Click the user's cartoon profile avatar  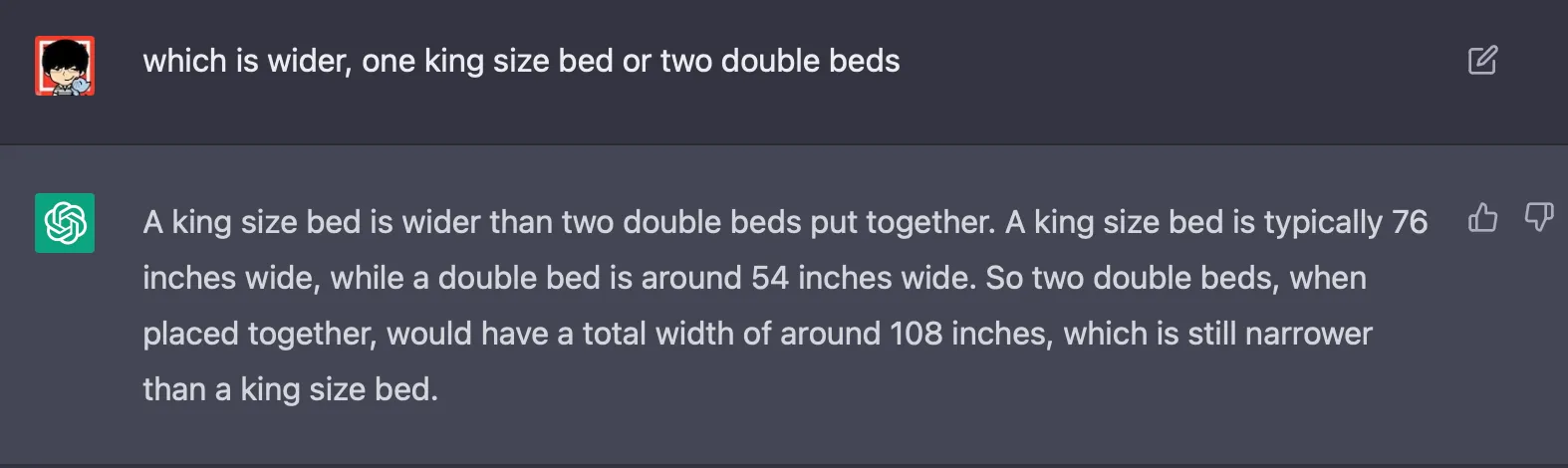pos(65,66)
